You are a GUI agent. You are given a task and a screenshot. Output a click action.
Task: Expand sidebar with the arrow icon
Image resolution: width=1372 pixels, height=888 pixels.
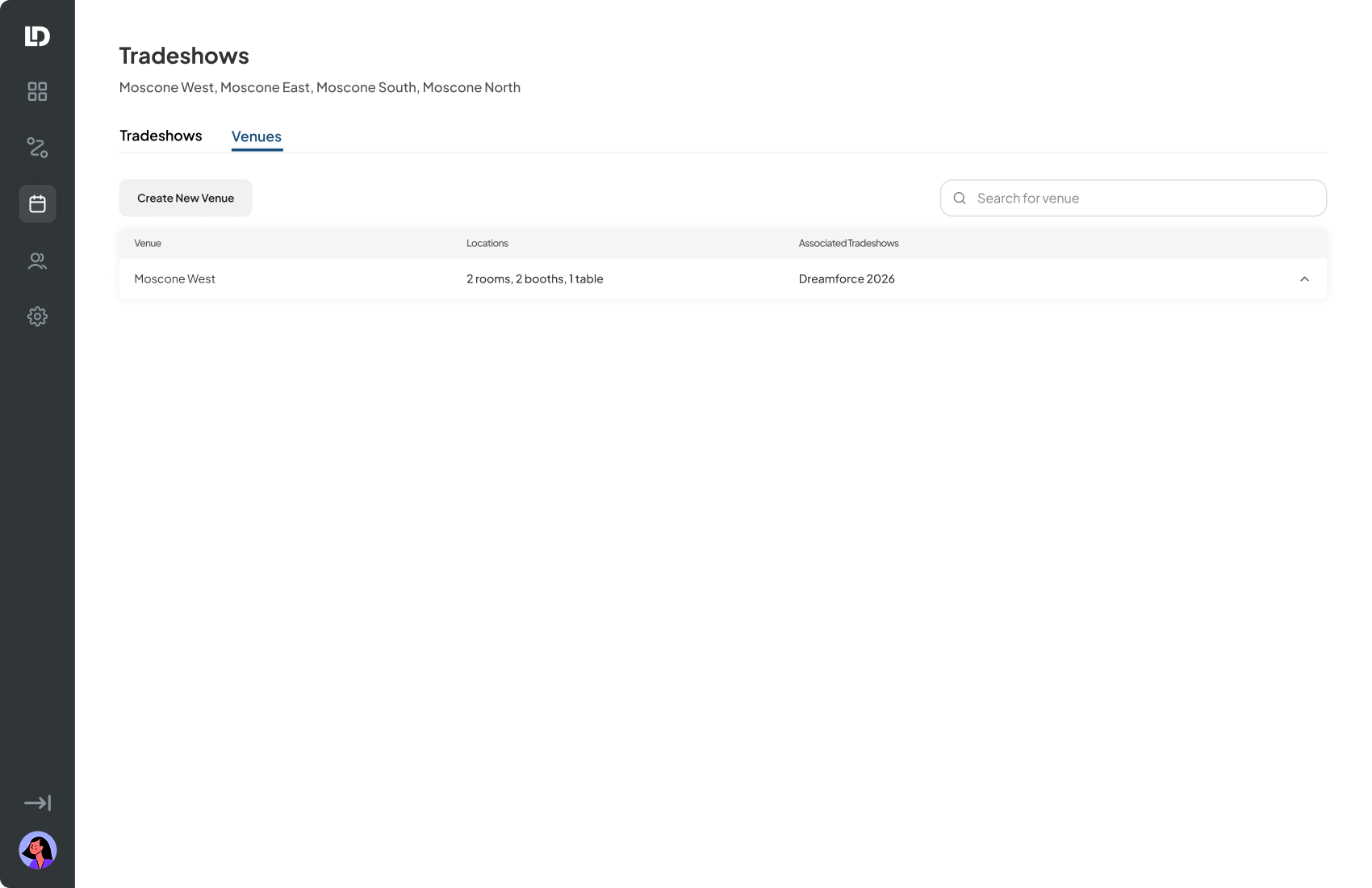pos(37,802)
